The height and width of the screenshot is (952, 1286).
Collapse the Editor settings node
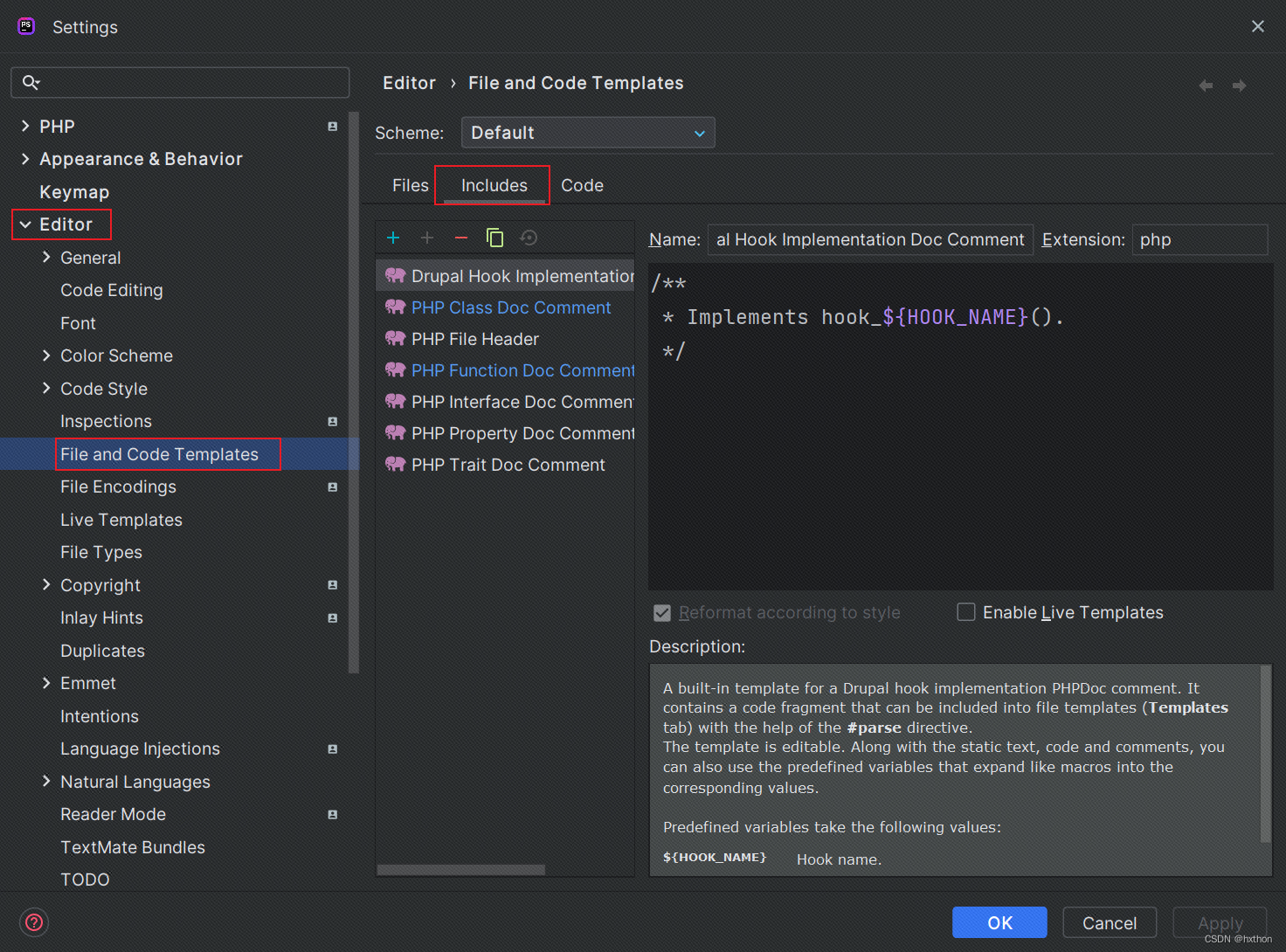25,224
